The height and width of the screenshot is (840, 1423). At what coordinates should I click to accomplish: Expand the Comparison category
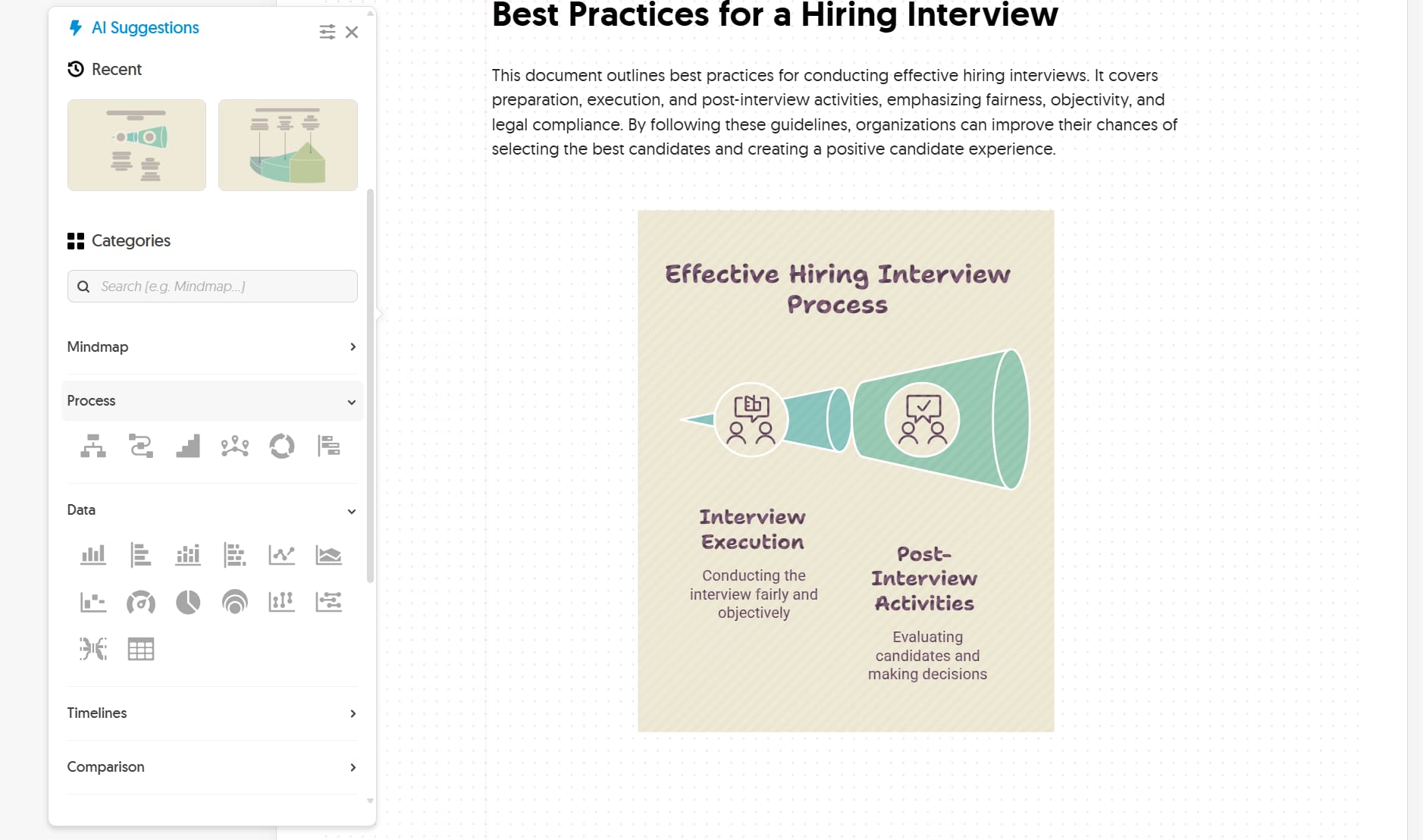pos(212,767)
